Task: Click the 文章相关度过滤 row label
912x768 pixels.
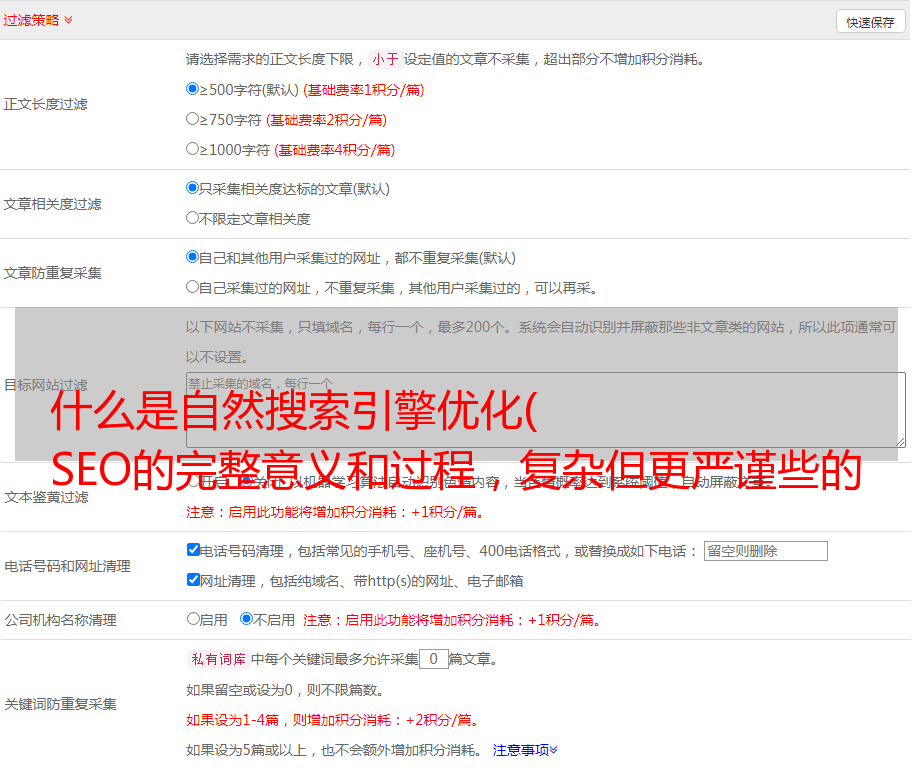Action: [x=52, y=204]
